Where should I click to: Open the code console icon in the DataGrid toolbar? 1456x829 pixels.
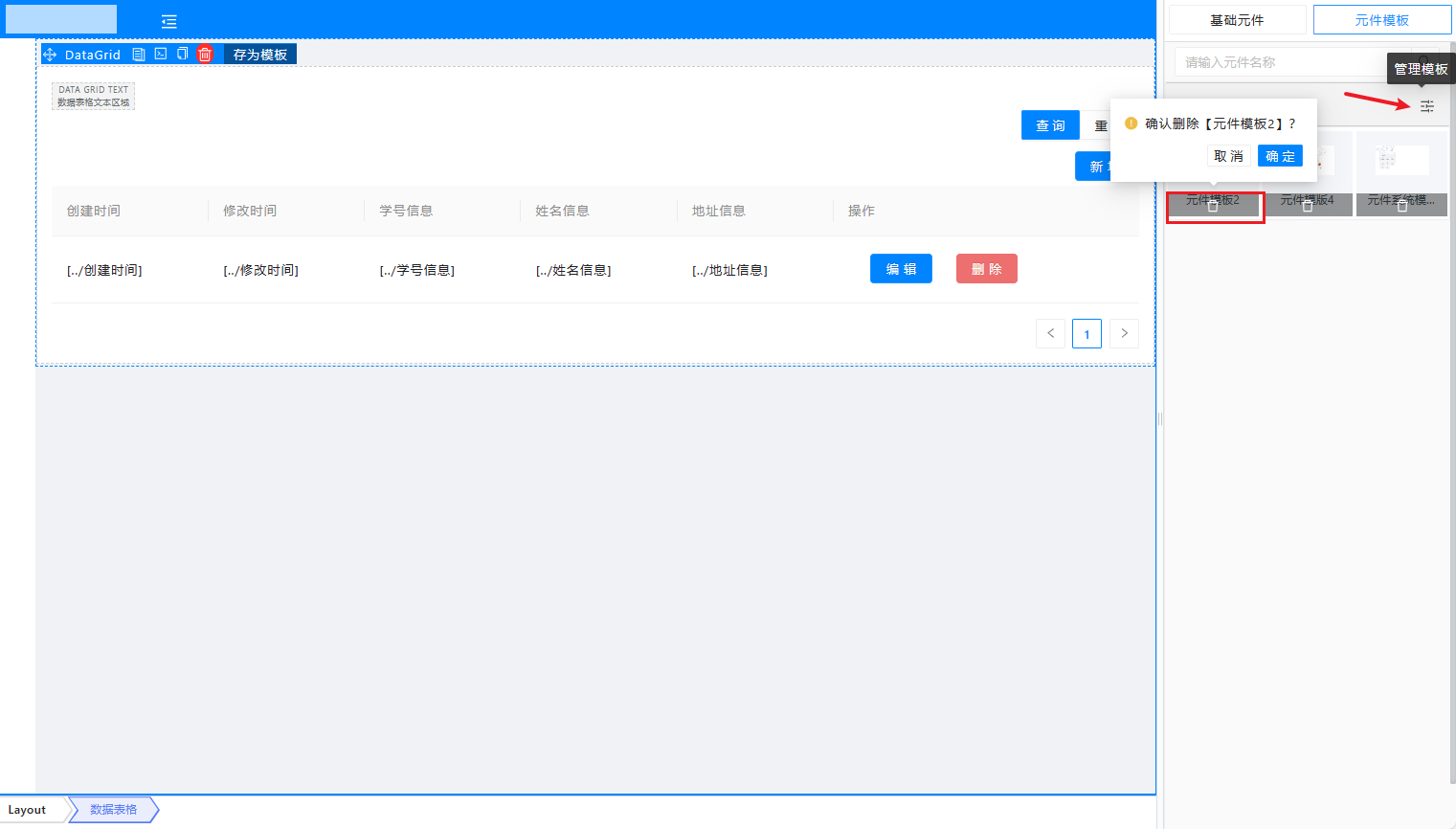(x=161, y=54)
